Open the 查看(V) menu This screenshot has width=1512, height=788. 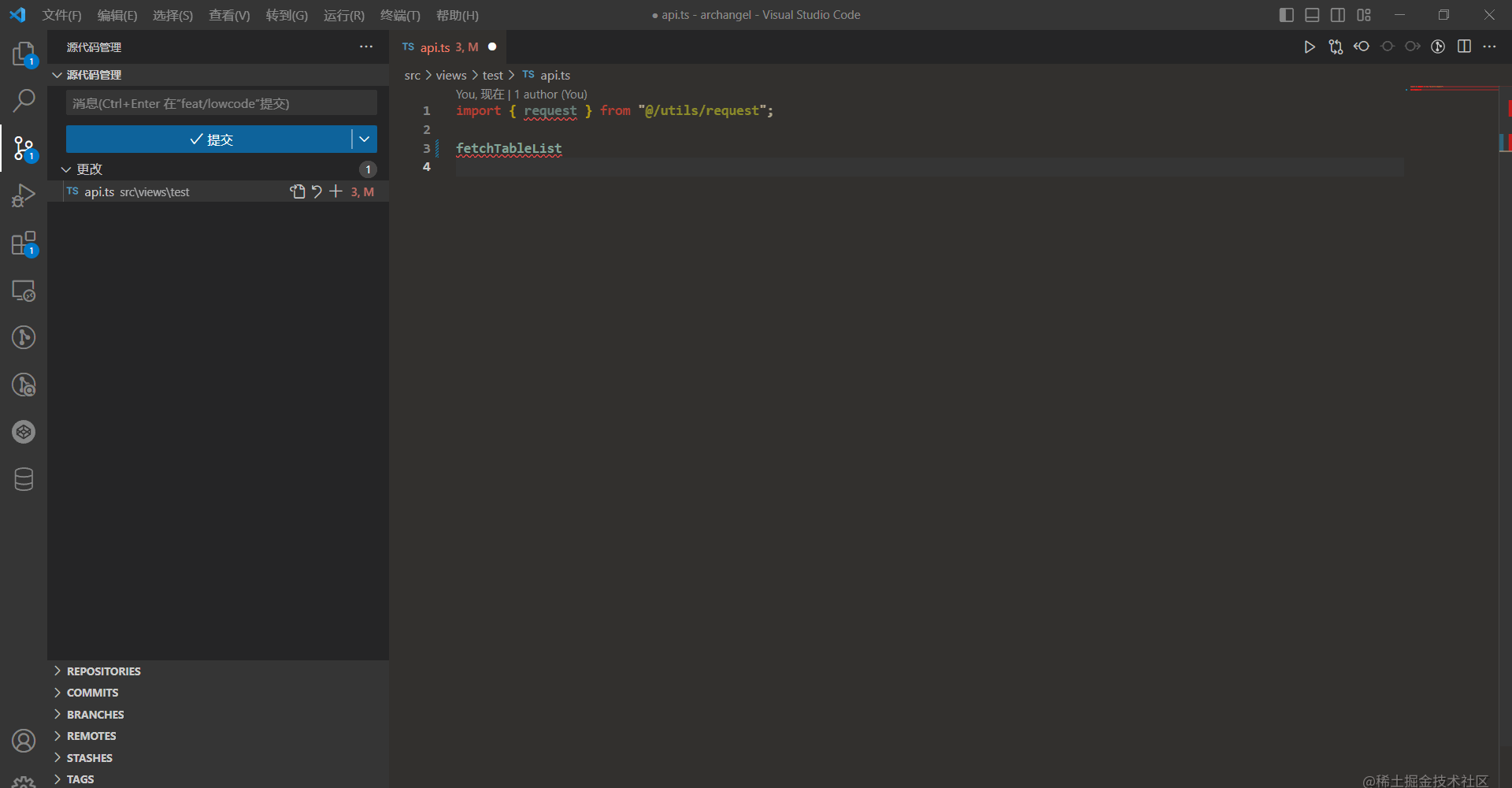[x=229, y=15]
